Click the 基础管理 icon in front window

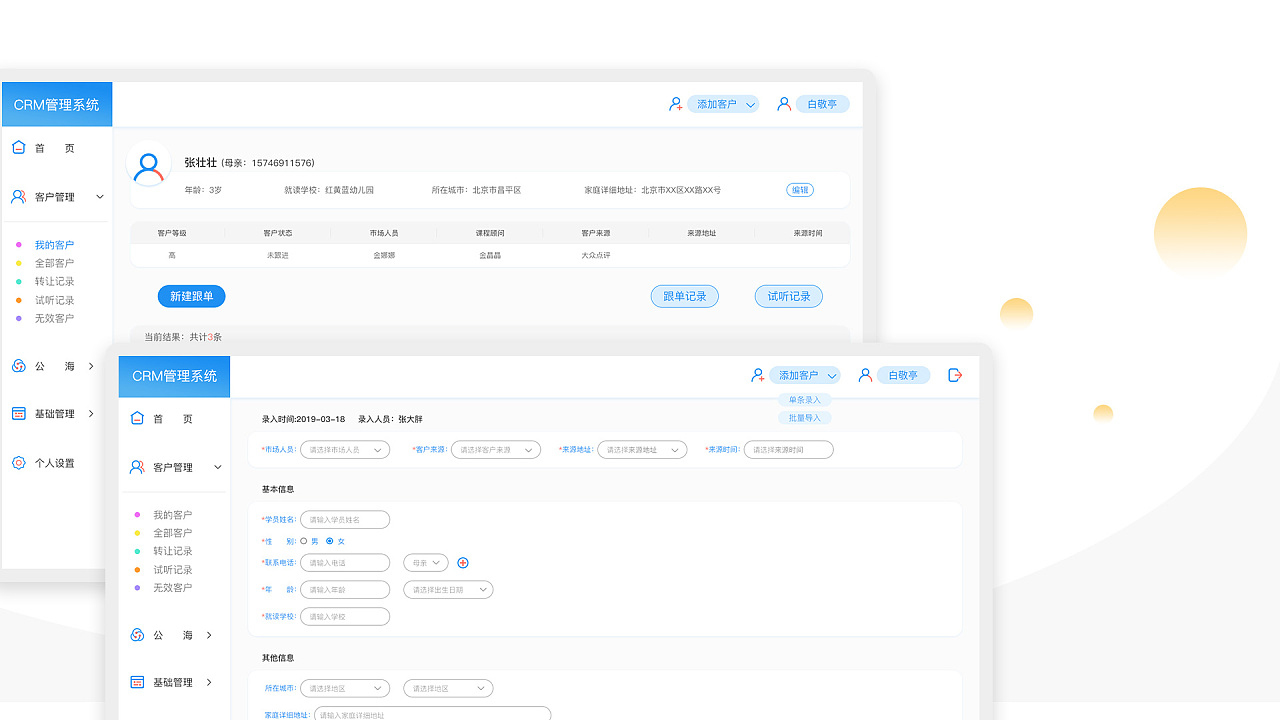[x=137, y=682]
